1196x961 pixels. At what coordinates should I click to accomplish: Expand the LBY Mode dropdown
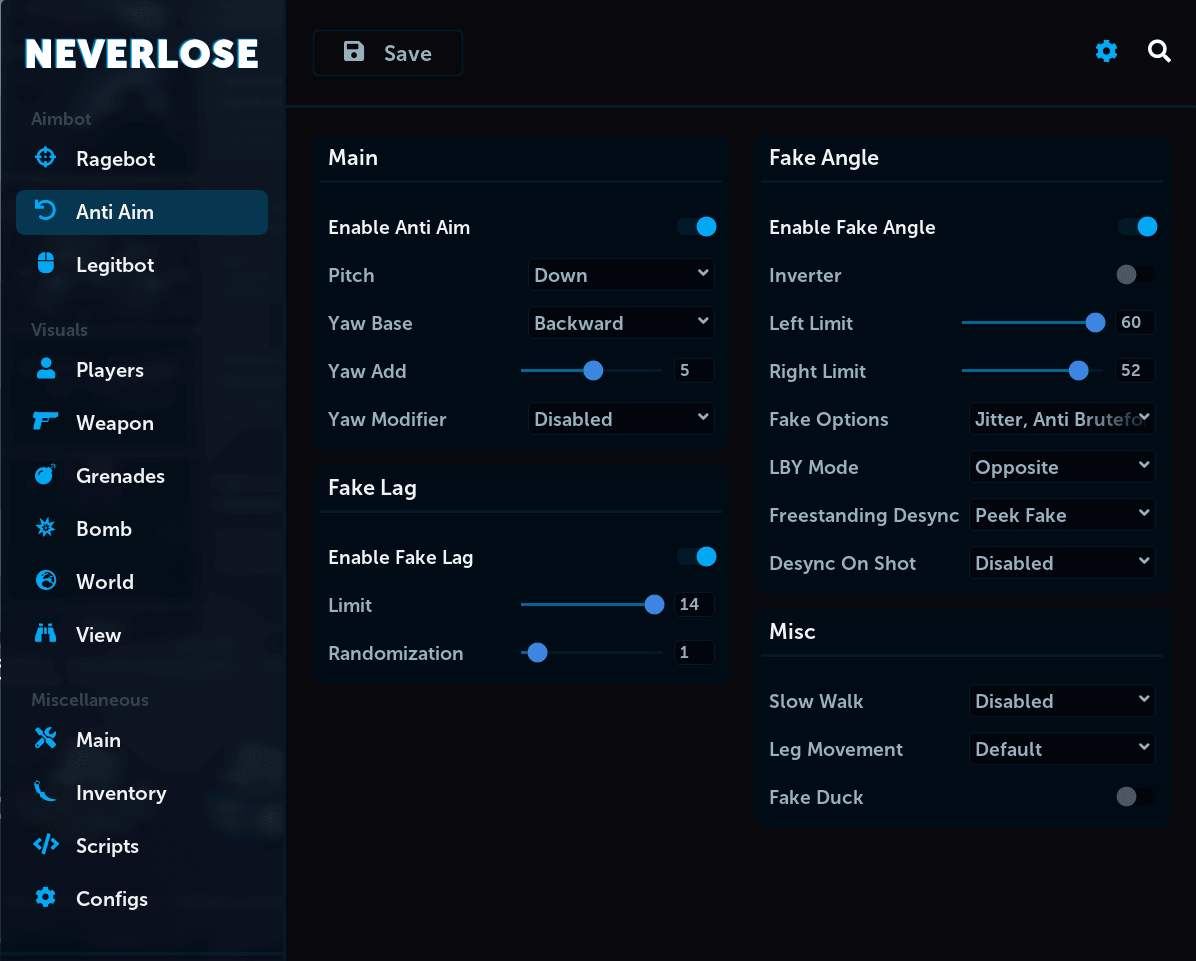tap(1062, 467)
